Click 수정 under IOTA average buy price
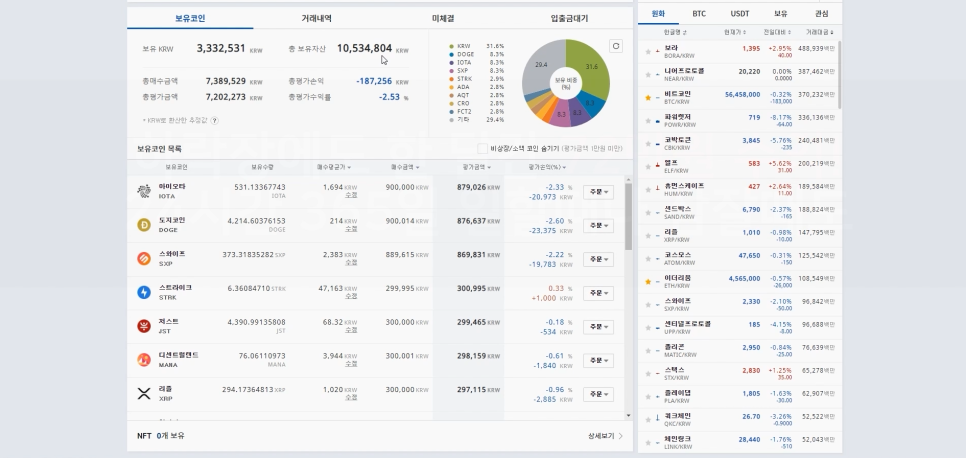 click(x=351, y=196)
